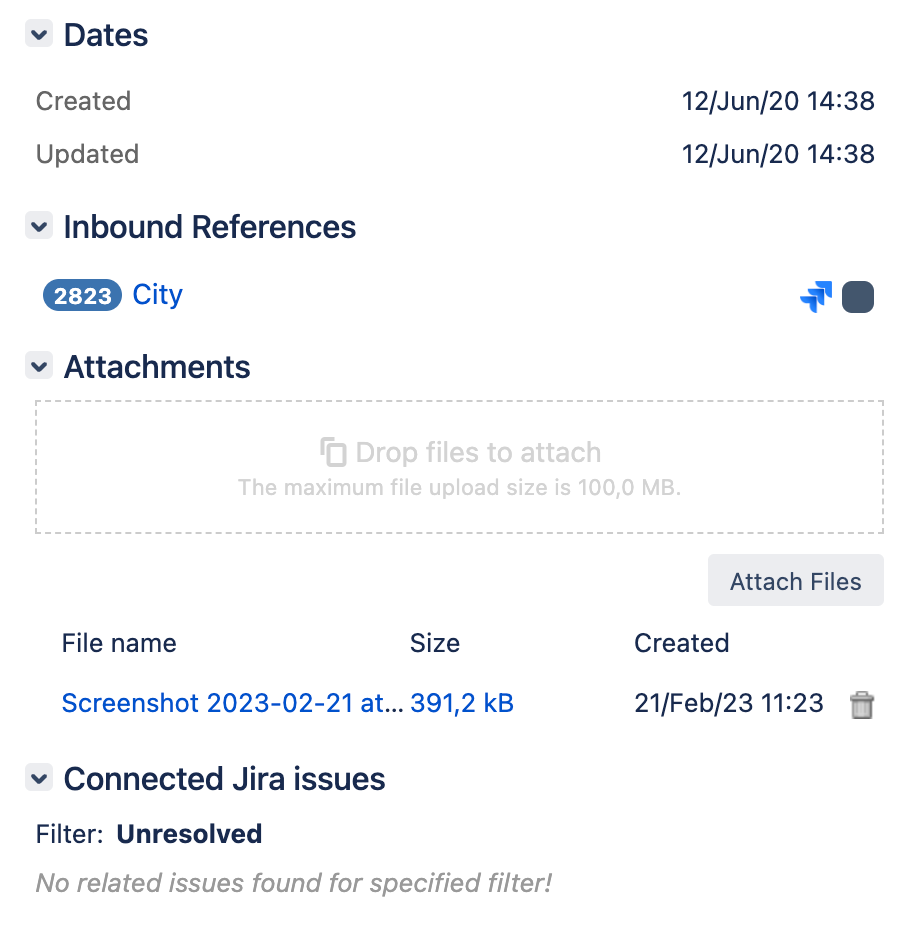Sort attachments by the Size column header

pyautogui.click(x=435, y=643)
